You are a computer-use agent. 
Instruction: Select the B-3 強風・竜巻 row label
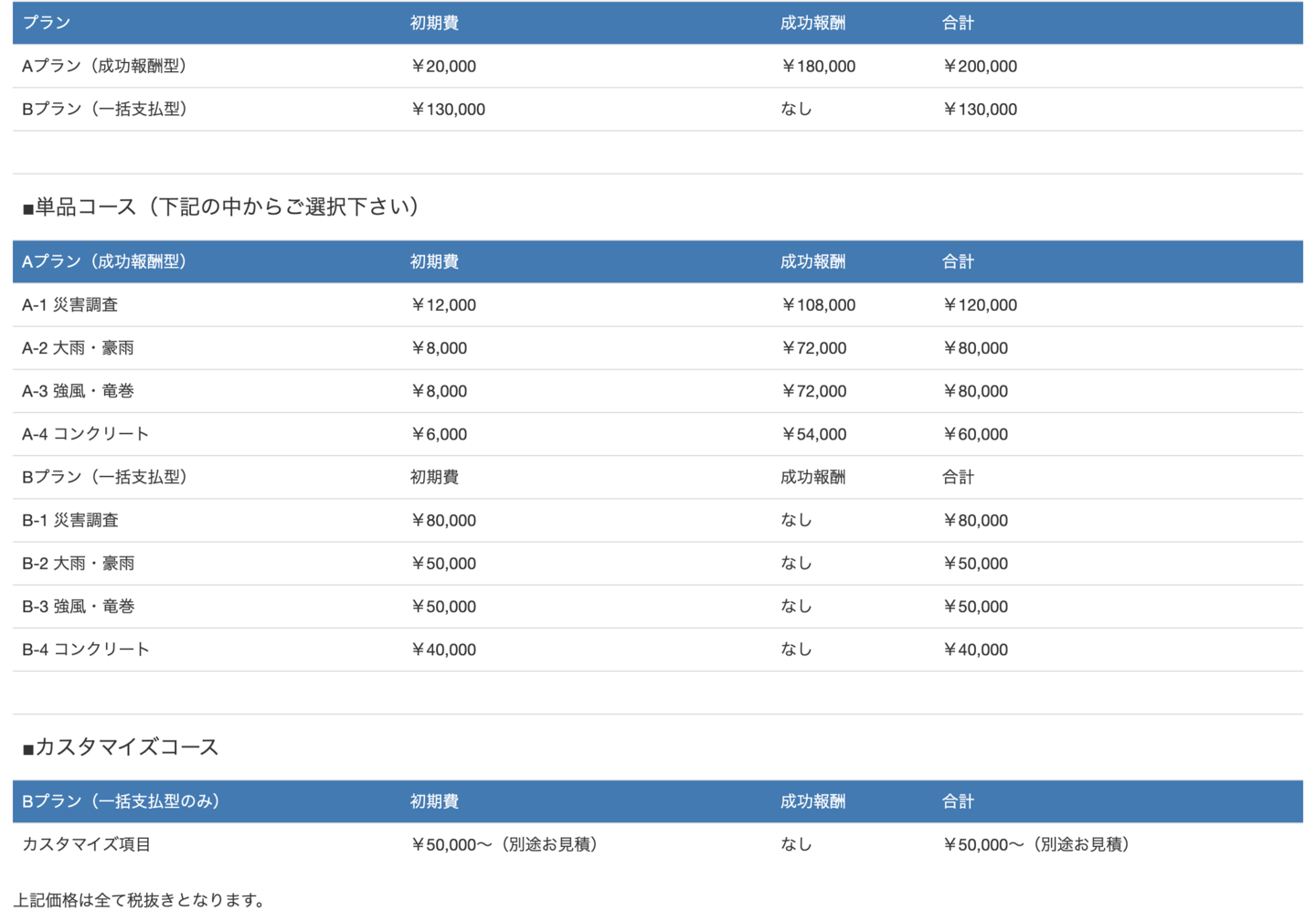78,606
